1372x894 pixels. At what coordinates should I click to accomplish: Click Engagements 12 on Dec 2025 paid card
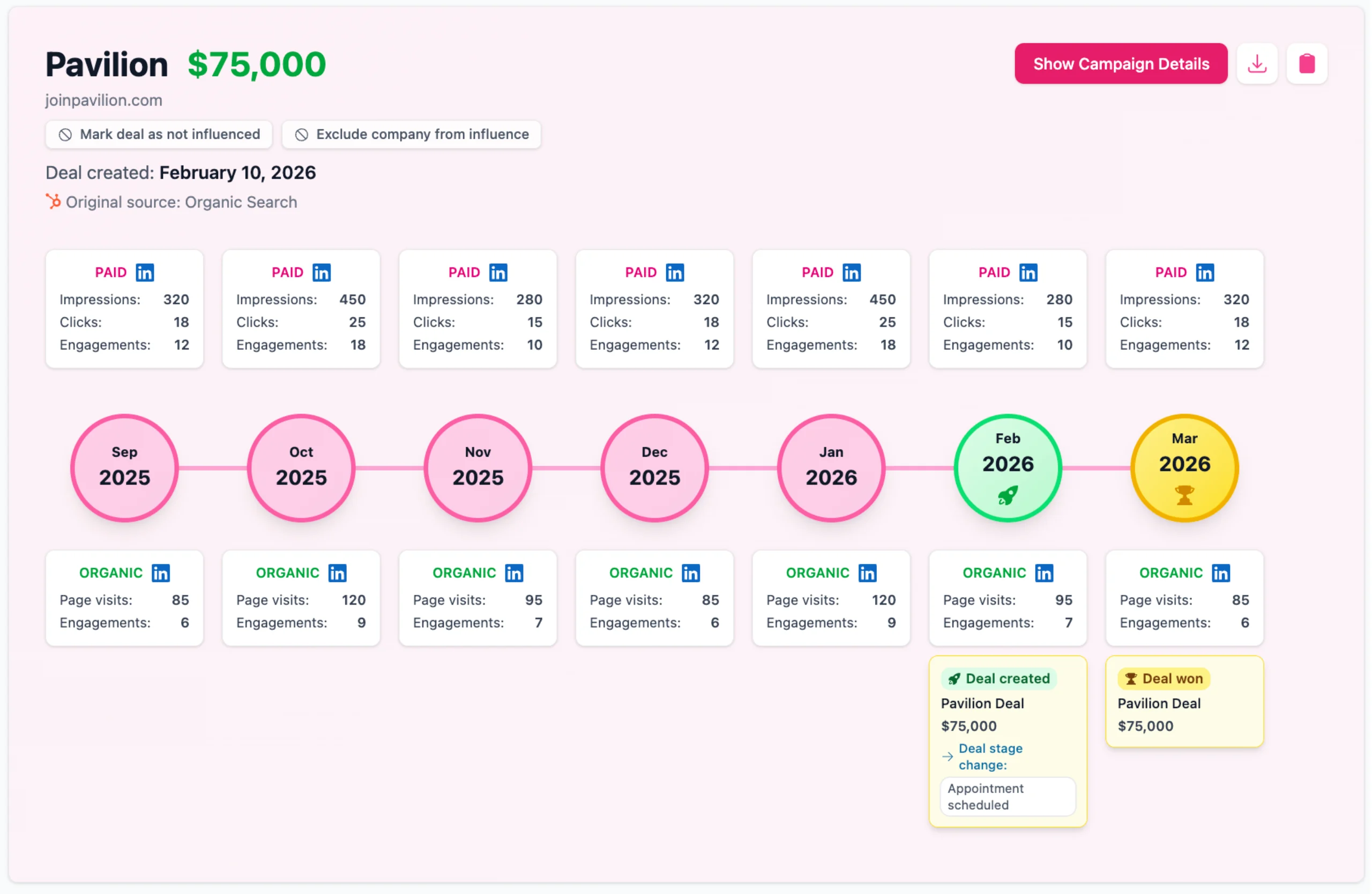click(654, 345)
